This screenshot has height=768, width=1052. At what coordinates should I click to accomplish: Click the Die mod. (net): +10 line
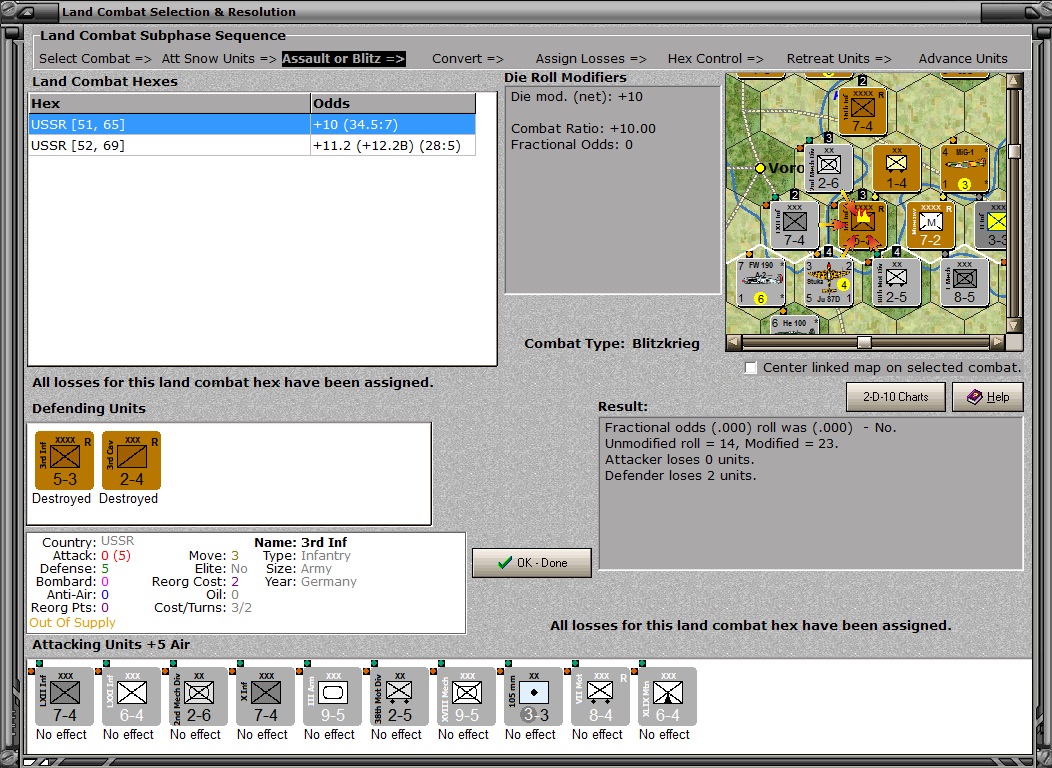click(577, 97)
